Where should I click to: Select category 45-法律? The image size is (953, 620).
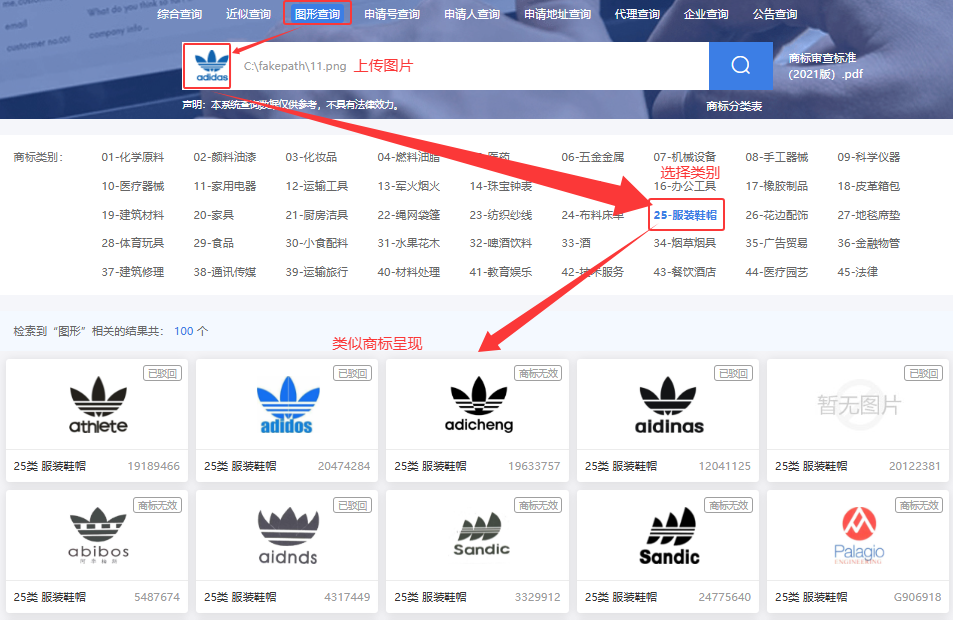[x=858, y=272]
